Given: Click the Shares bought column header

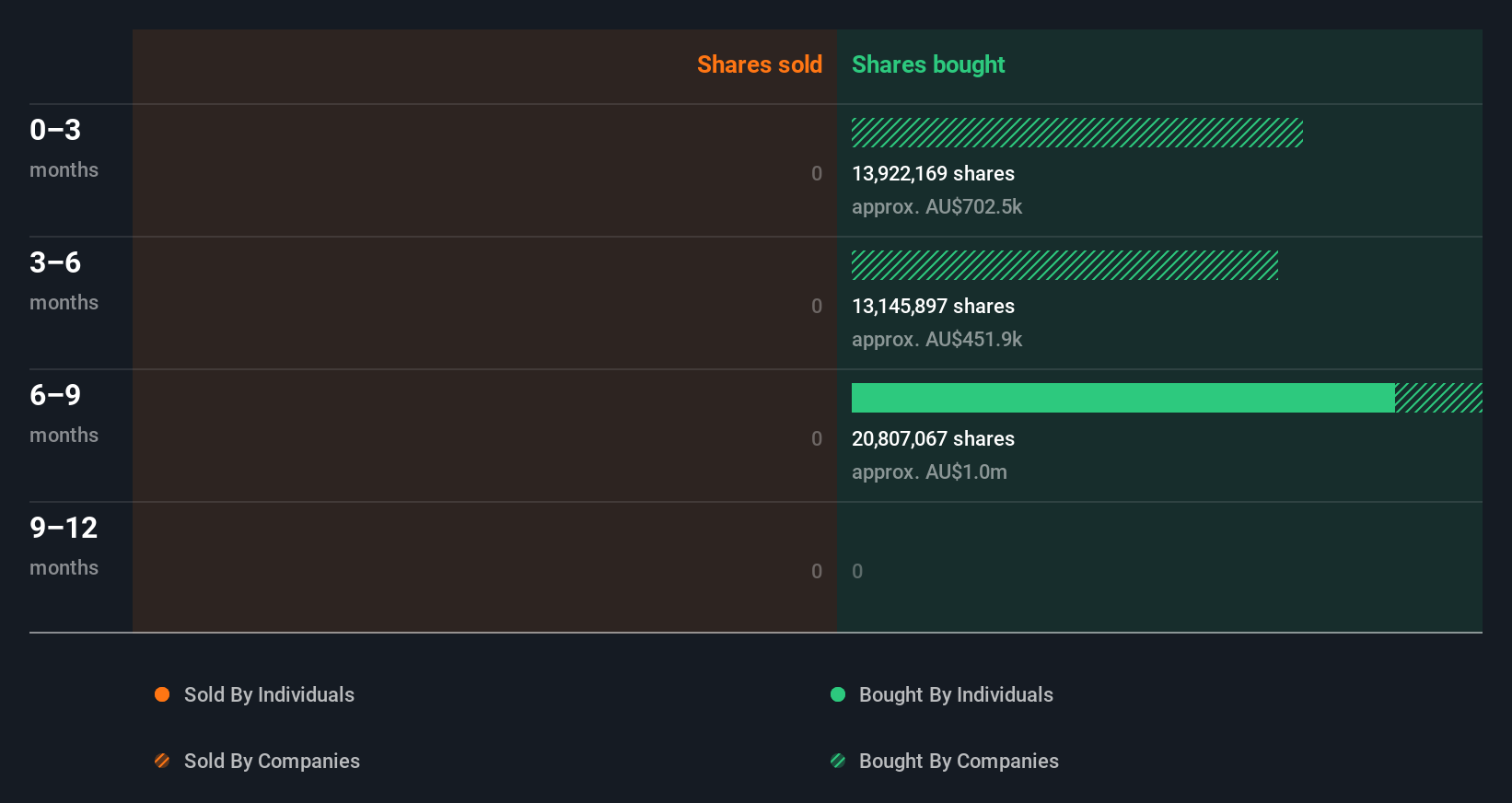Looking at the screenshot, I should coord(928,64).
